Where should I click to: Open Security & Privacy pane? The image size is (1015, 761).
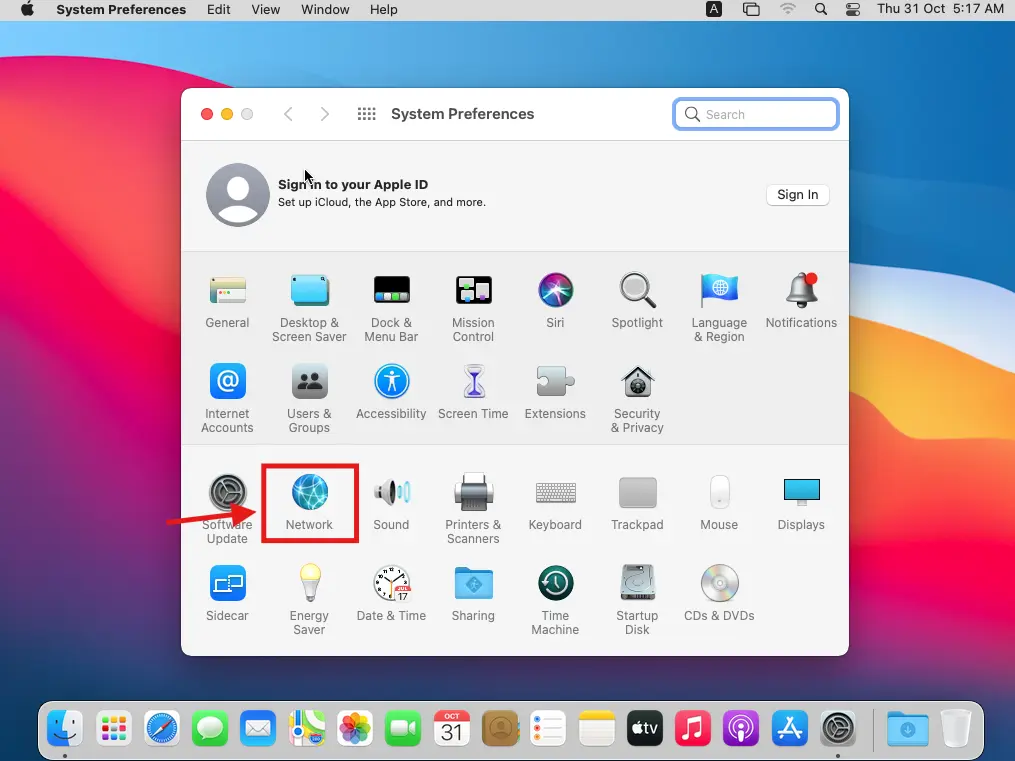(x=638, y=399)
